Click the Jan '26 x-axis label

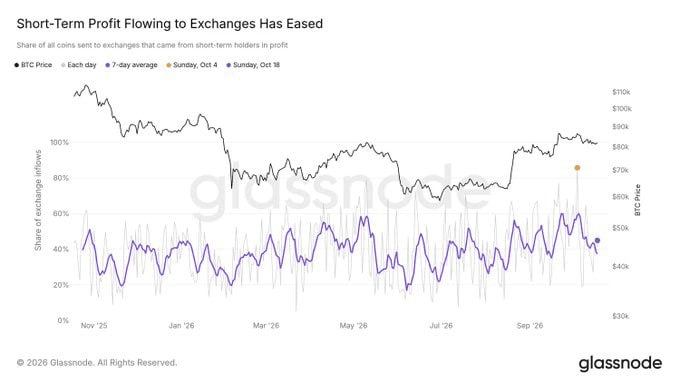[181, 325]
